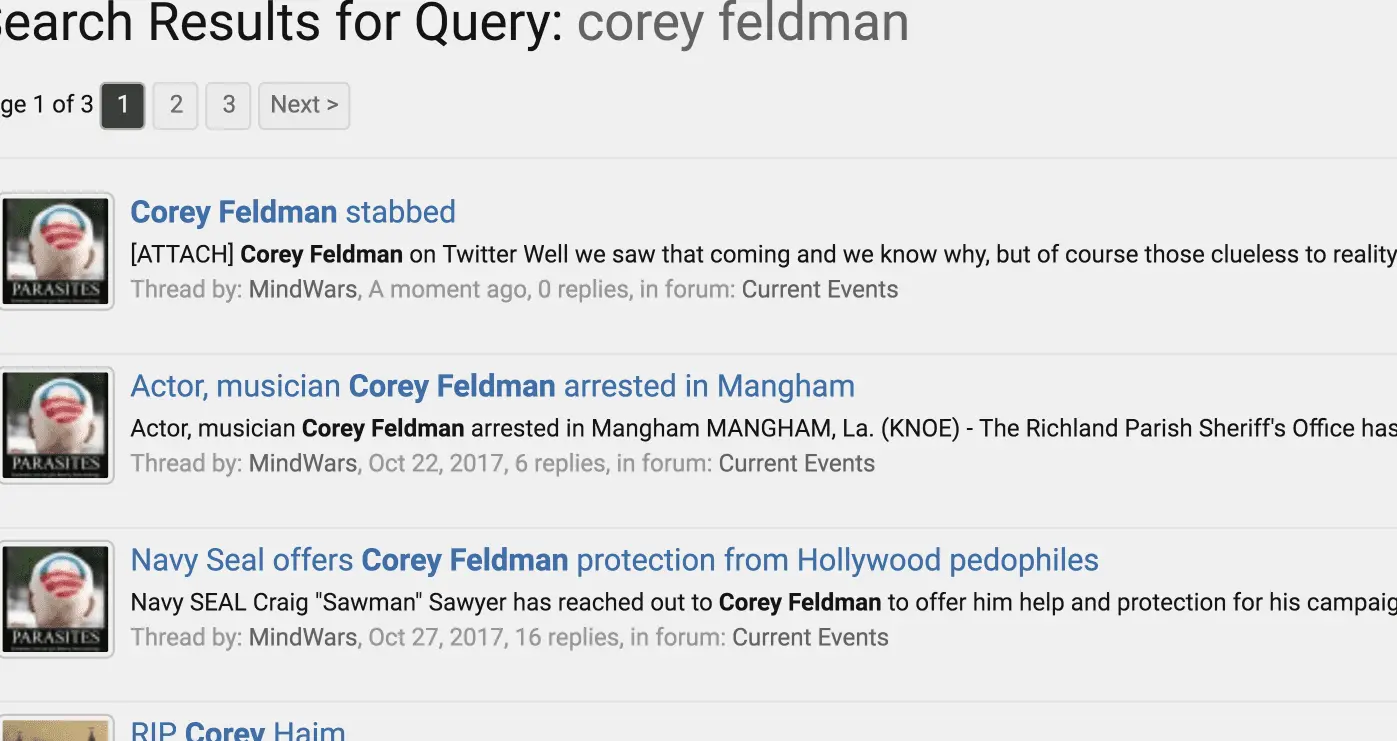
Task: Open the "Corey Feldman stabbed" thread
Action: [x=293, y=212]
